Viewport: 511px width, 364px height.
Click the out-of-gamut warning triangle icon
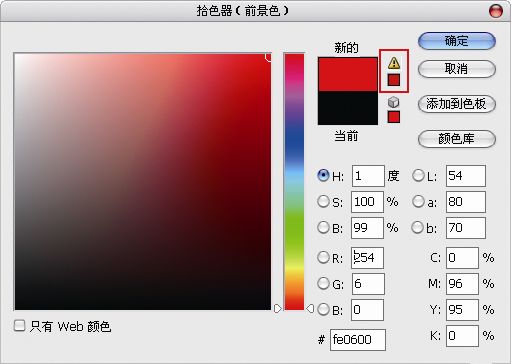(x=394, y=63)
